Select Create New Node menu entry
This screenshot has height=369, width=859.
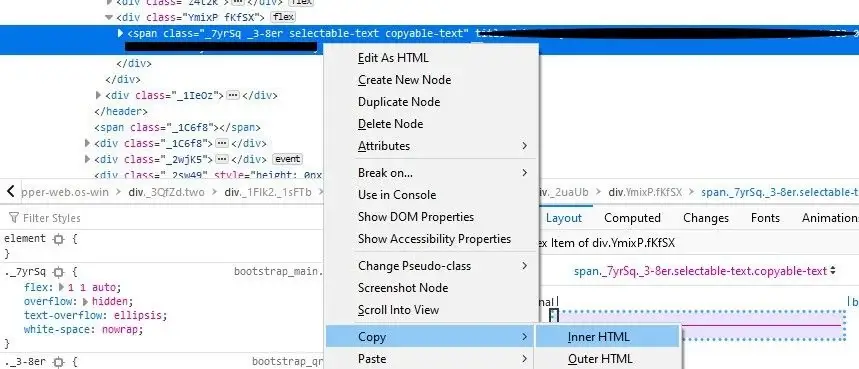point(404,80)
